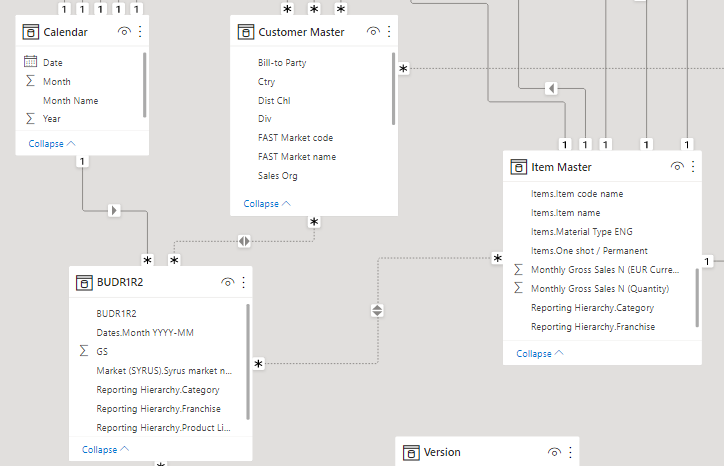Screen dimensions: 724x466
Task: Open more options for Calendar table
Action: click(140, 31)
